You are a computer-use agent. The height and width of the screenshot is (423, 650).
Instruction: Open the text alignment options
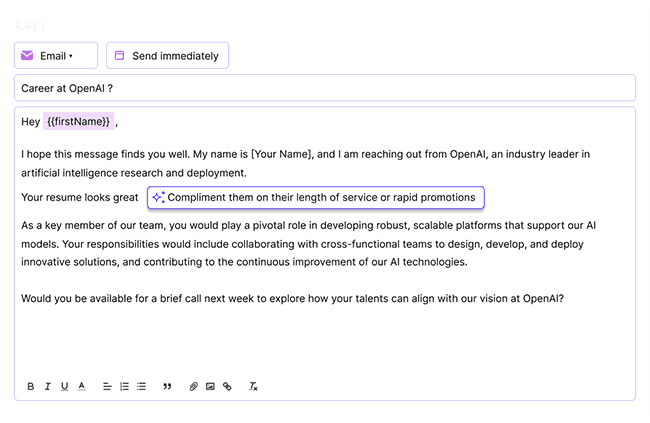pos(107,386)
